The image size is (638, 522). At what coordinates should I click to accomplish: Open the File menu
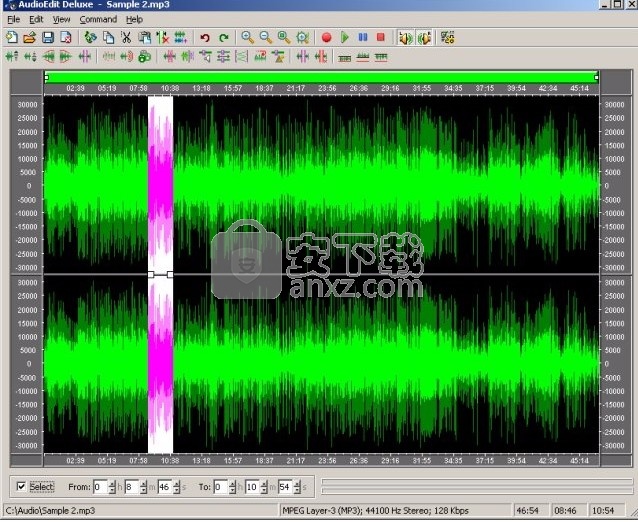[13, 19]
